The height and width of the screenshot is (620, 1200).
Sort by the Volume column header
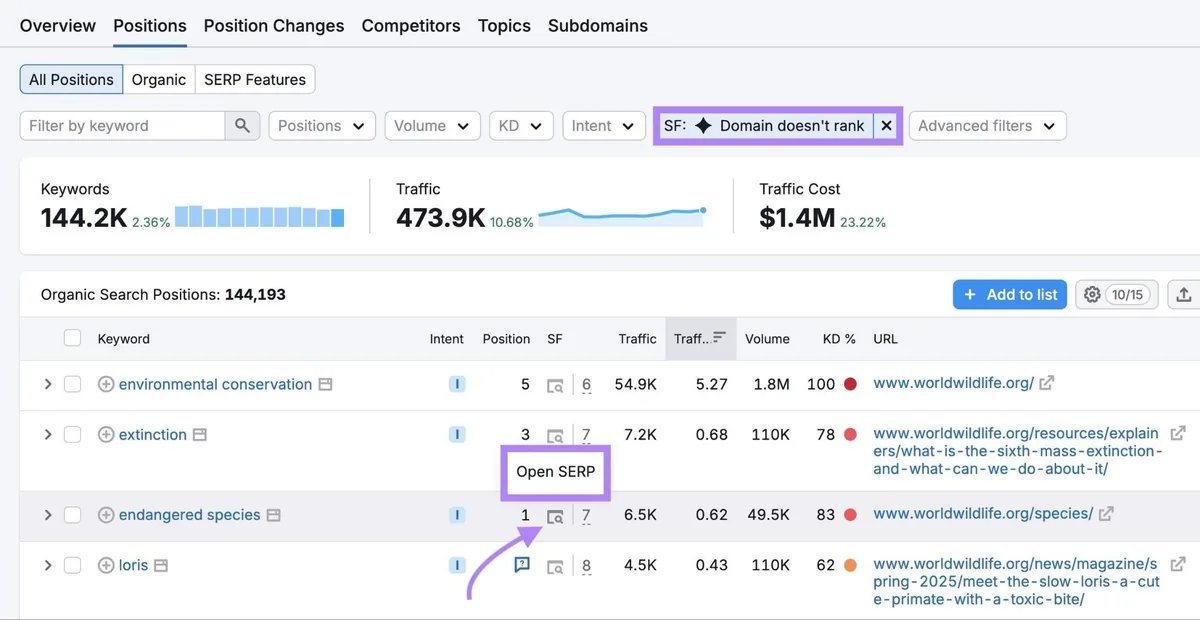tap(767, 338)
